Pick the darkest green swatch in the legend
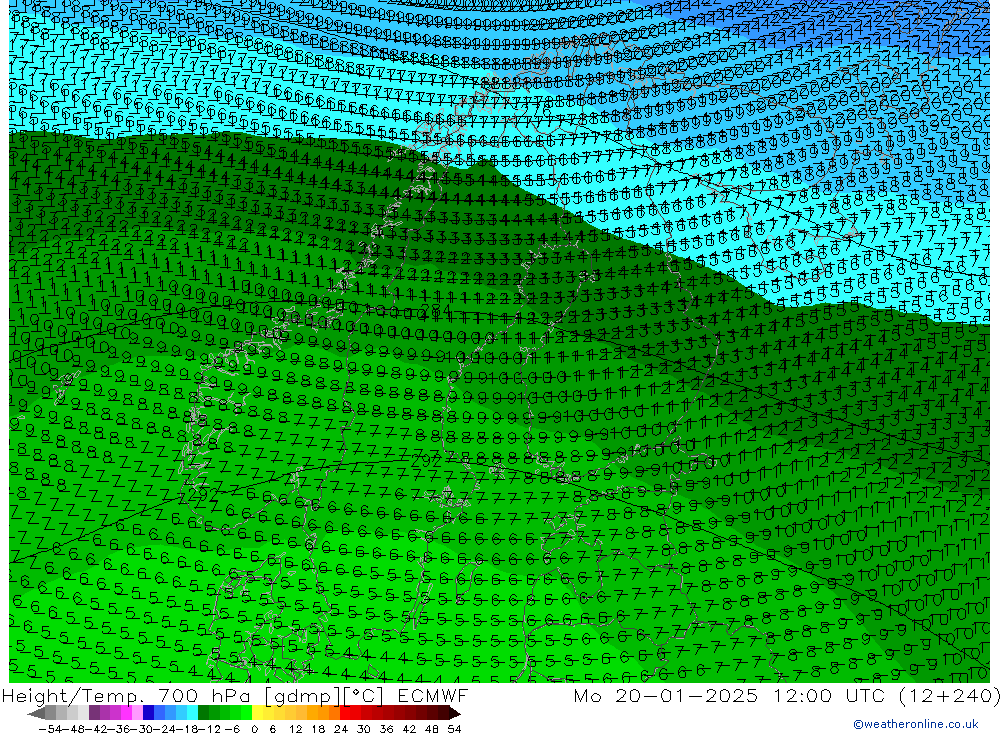The height and width of the screenshot is (733, 1000). 203,713
